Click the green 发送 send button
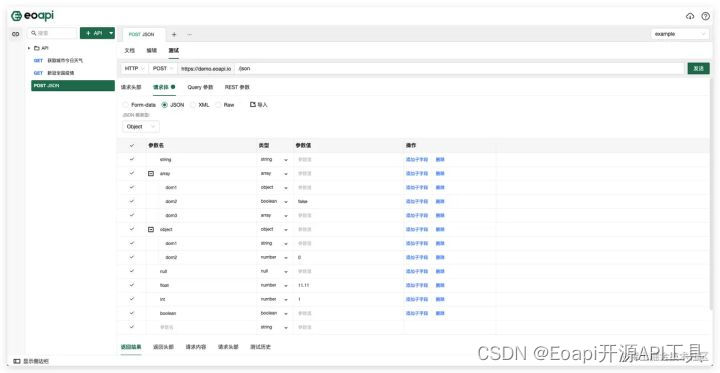Screen dimensions: 720x373 point(698,68)
